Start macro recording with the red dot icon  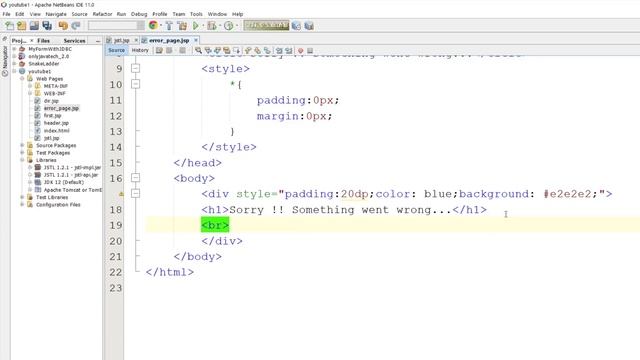[301, 51]
